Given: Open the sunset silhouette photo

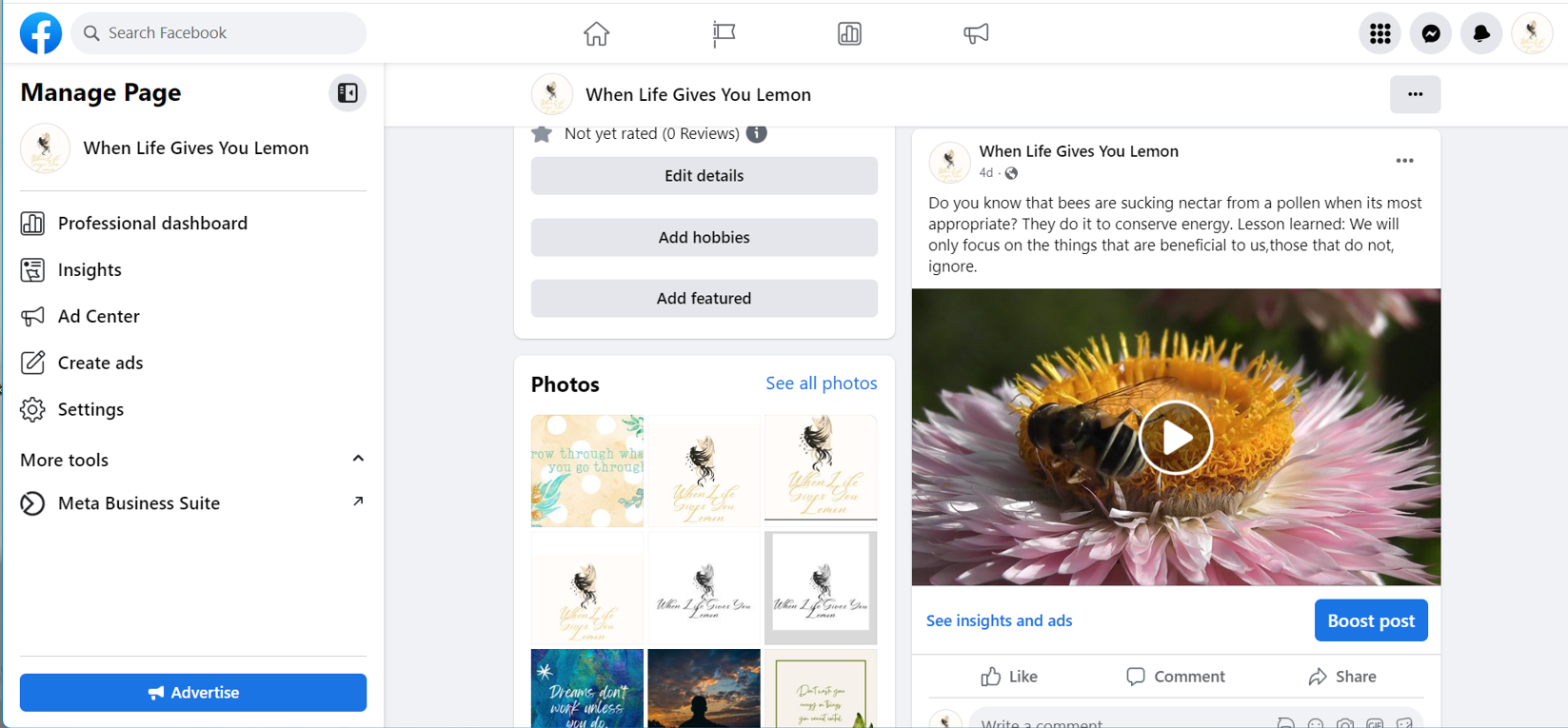Looking at the screenshot, I should (x=704, y=689).
